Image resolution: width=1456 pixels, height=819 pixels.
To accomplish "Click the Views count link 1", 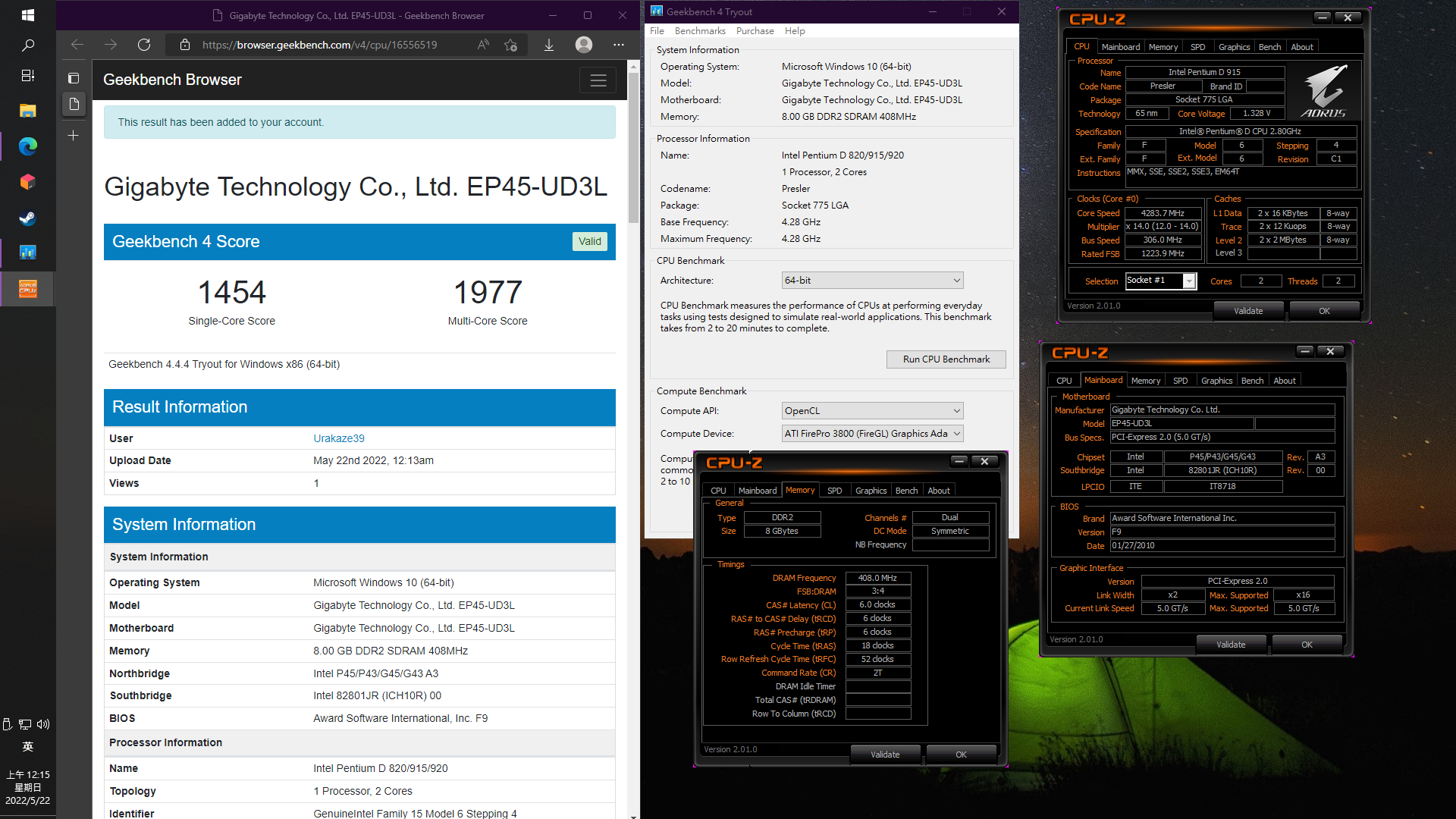I will click(316, 483).
